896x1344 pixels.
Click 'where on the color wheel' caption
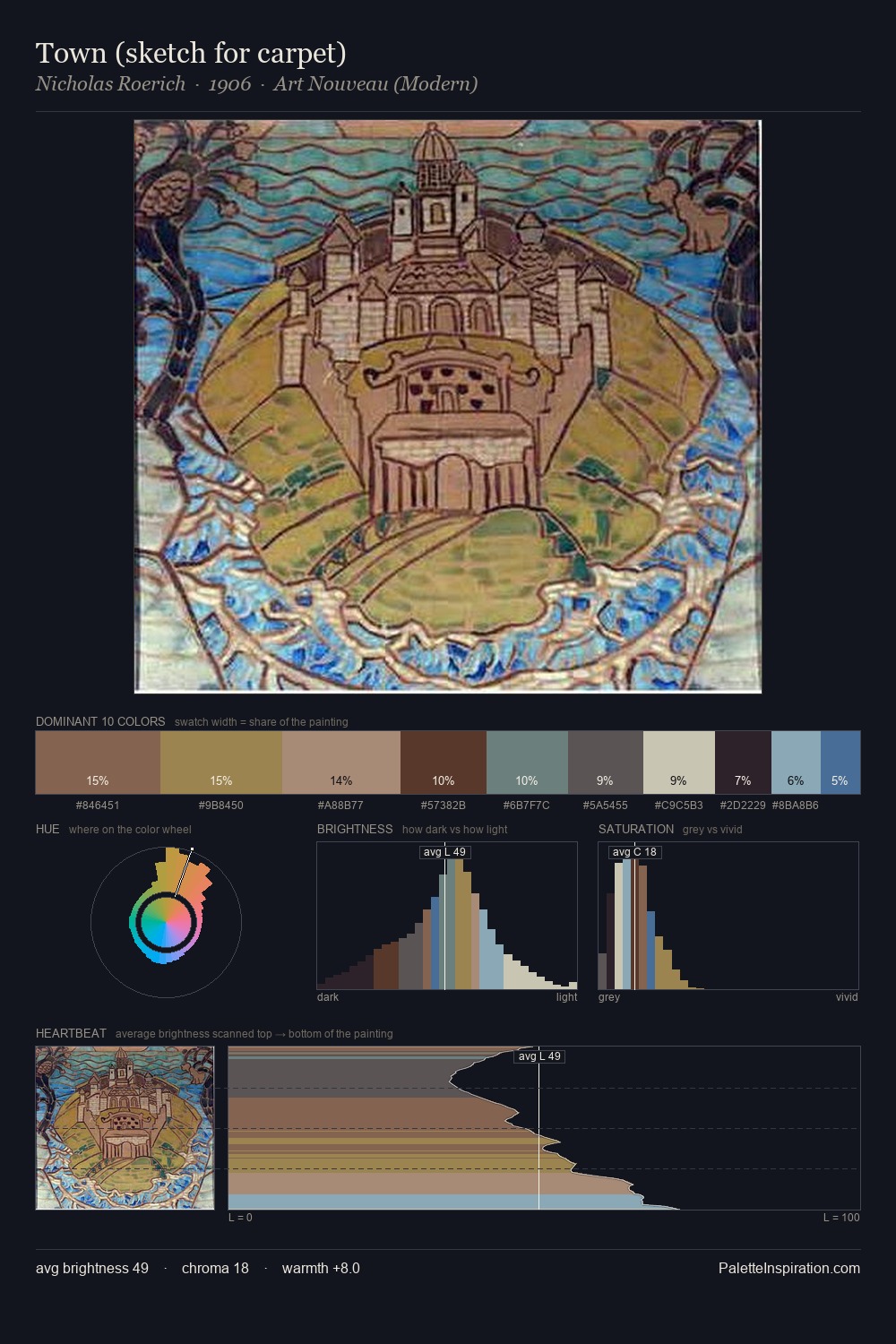pyautogui.click(x=130, y=830)
